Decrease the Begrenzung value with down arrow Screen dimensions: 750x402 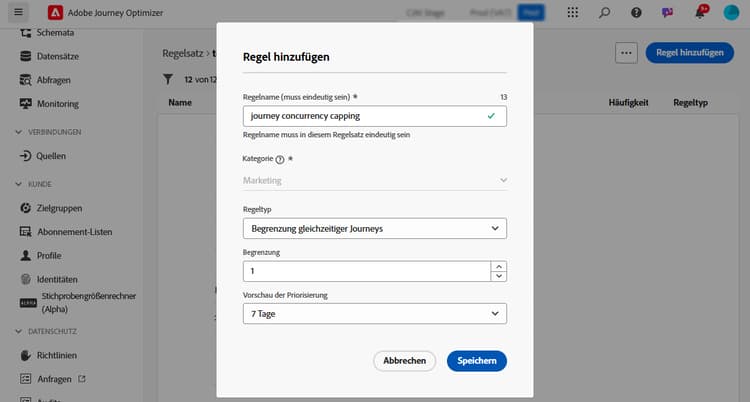click(x=498, y=276)
